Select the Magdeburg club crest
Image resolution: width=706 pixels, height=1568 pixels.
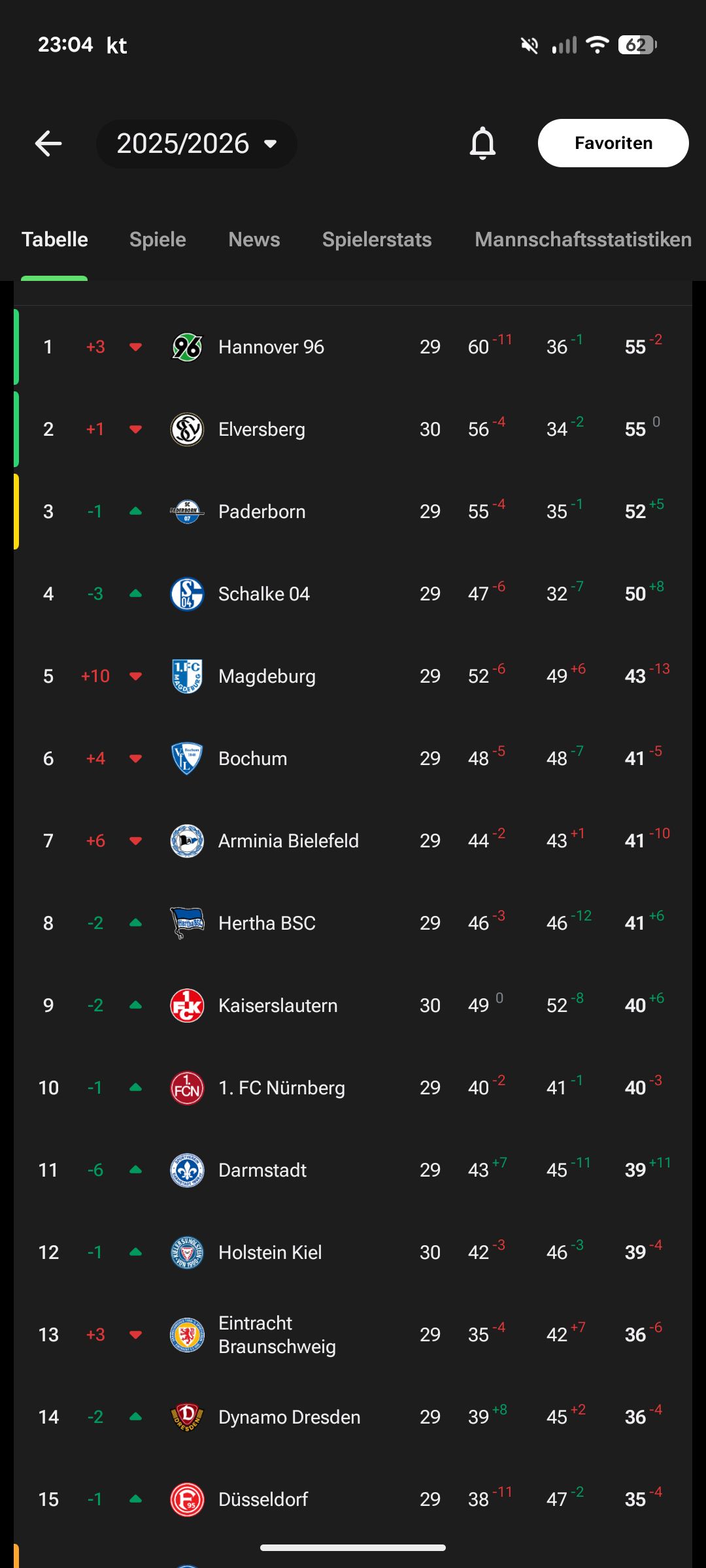point(187,676)
